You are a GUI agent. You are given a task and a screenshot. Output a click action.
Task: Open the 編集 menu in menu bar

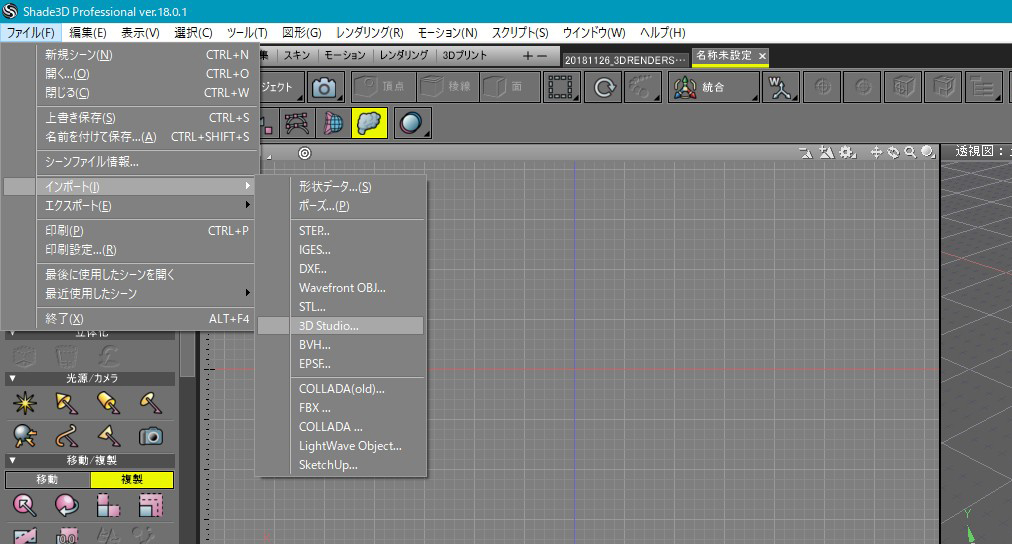pos(88,32)
